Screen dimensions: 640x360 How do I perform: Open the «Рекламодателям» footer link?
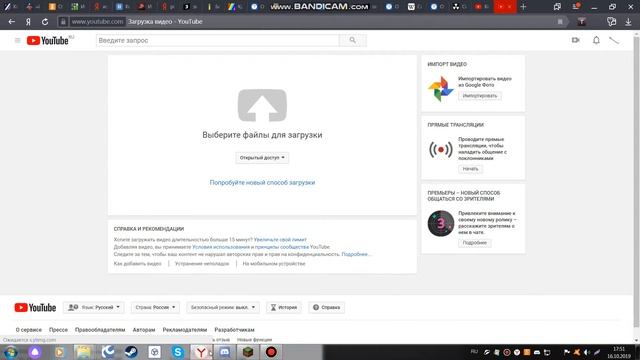(x=185, y=330)
